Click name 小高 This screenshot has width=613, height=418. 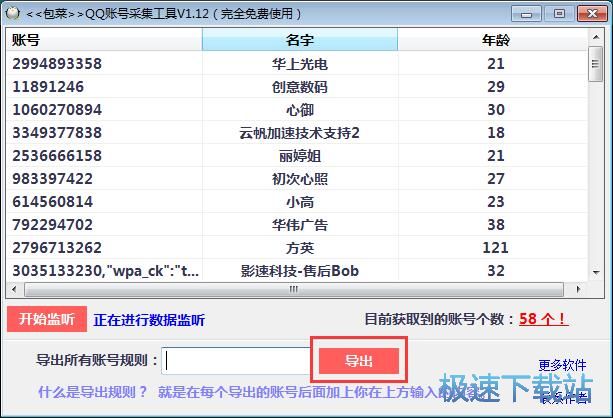click(300, 202)
